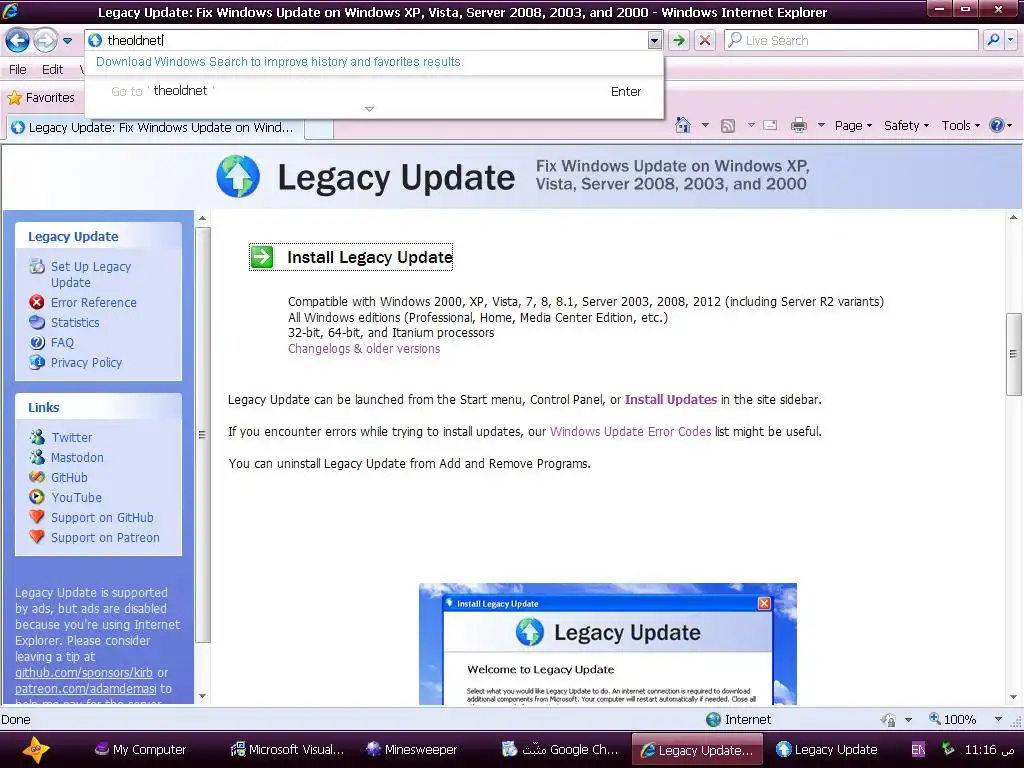Click the Forward navigation arrow
1024x768 pixels.
[x=44, y=40]
